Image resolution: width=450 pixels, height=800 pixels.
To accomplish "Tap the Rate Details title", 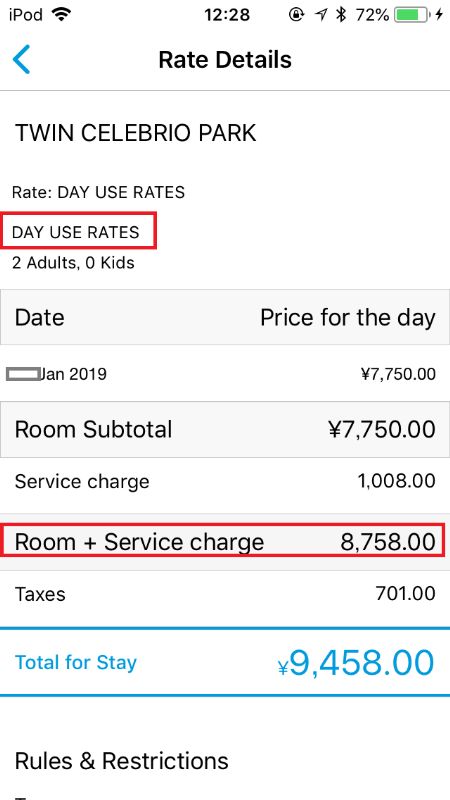I will point(225,60).
